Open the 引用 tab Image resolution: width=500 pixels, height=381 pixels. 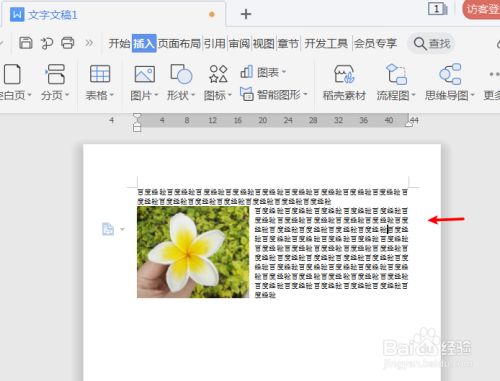pos(215,43)
